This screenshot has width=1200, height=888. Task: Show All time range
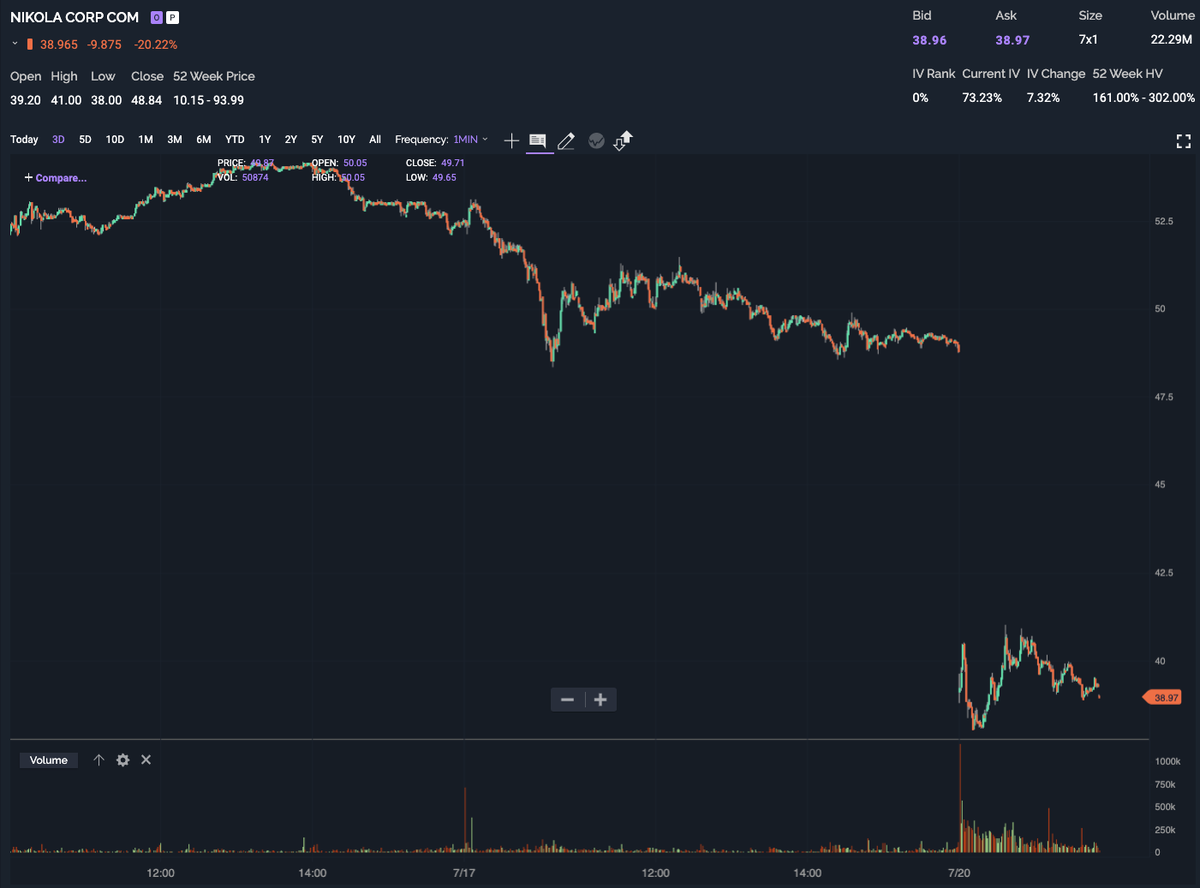[x=375, y=140]
